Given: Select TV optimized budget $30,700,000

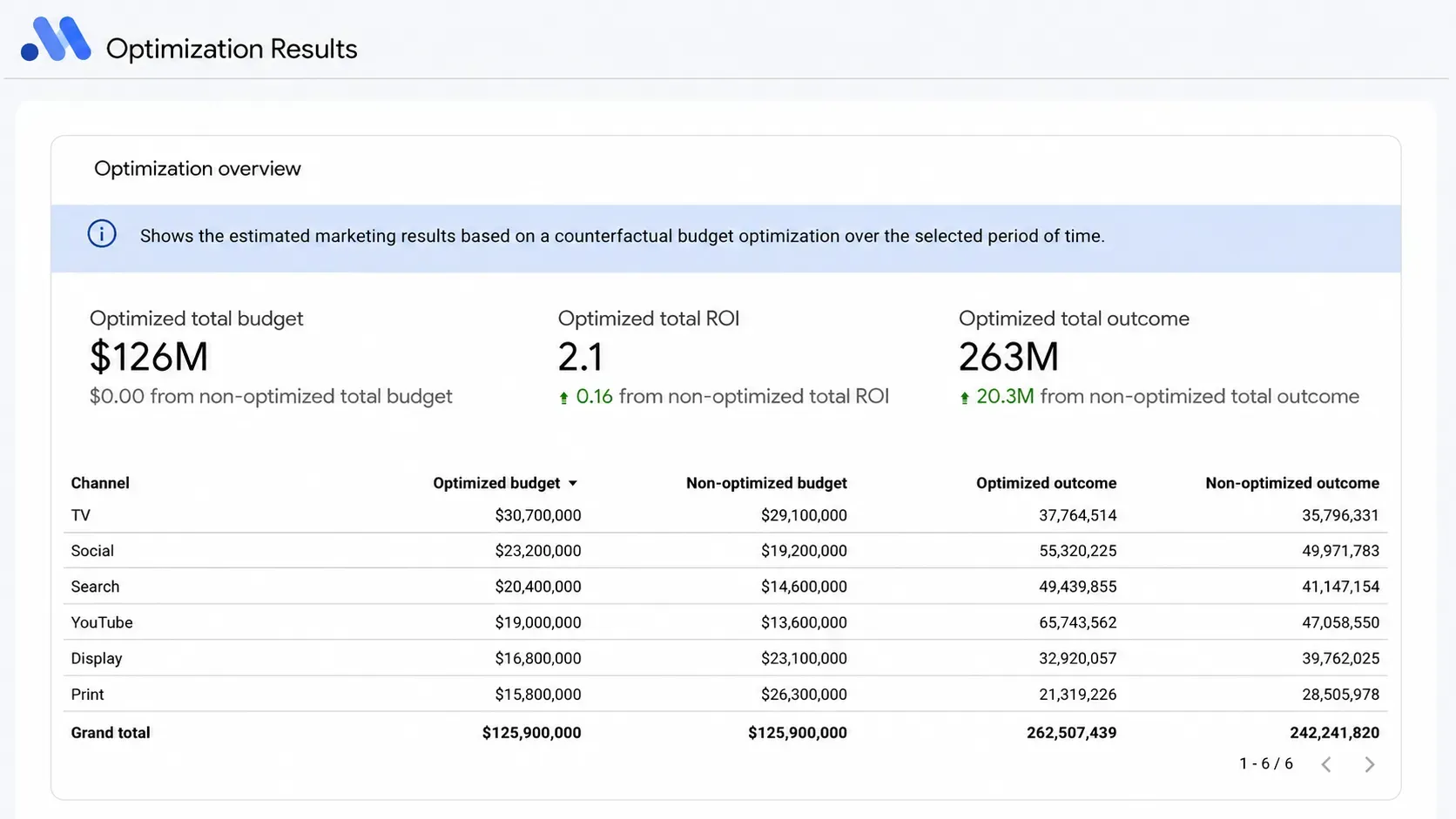Looking at the screenshot, I should 538,515.
